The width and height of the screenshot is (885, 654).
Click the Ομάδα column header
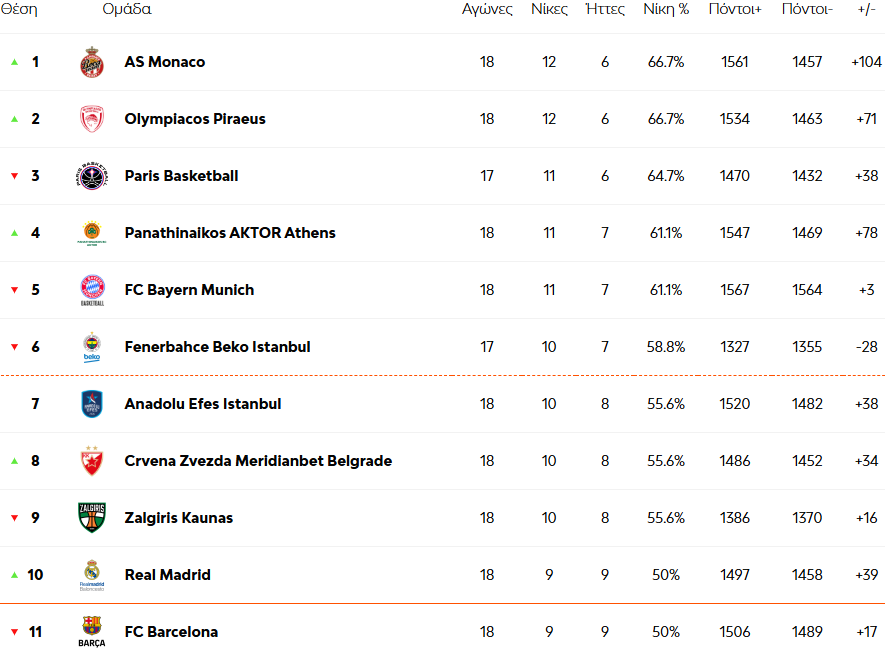127,9
